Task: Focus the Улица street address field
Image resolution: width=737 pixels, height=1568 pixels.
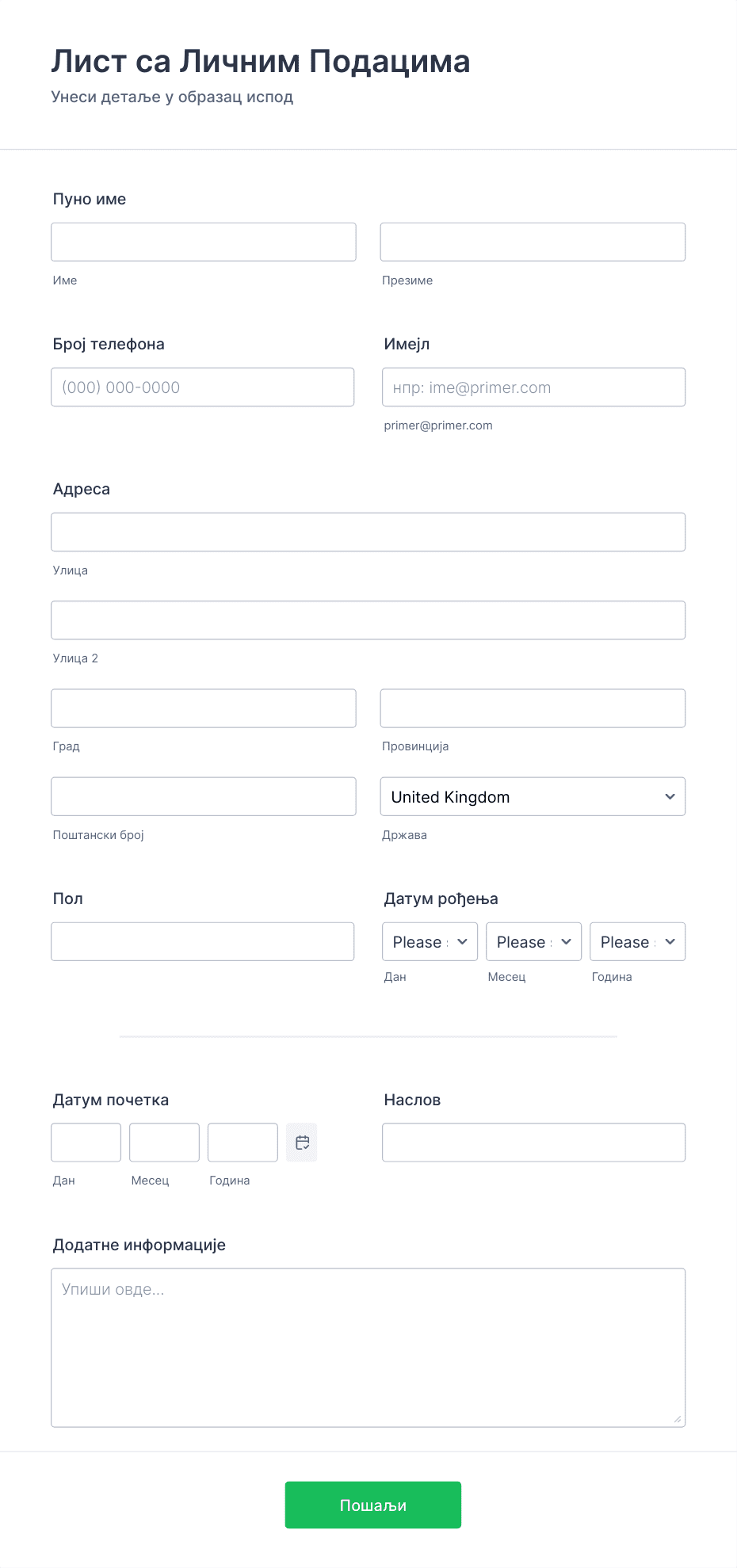Action: pyautogui.click(x=368, y=532)
